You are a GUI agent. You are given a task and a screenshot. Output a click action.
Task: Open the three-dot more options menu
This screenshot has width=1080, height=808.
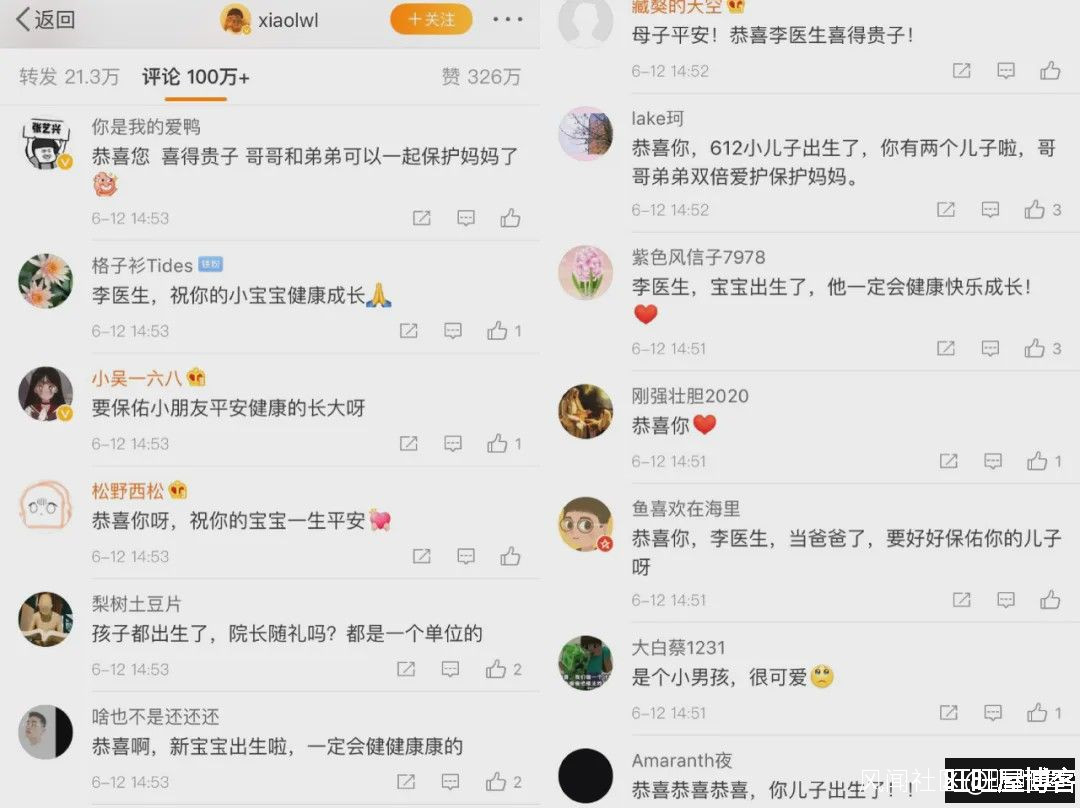[508, 19]
